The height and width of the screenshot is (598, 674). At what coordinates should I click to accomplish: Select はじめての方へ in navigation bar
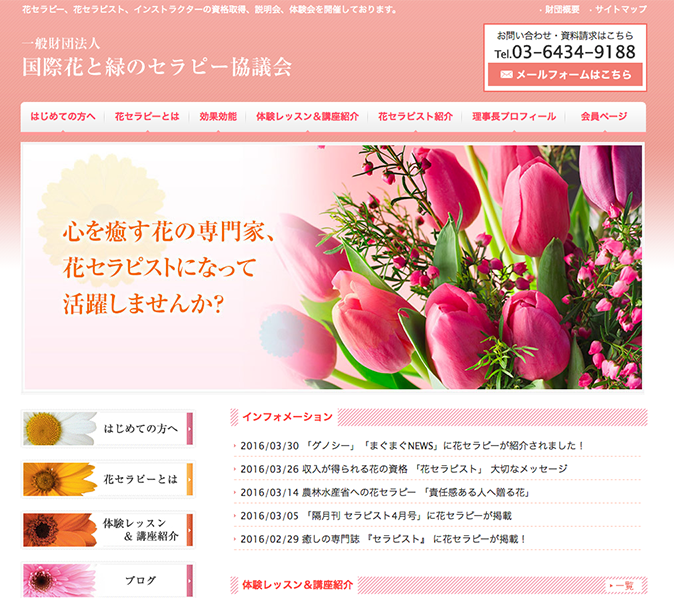pos(63,117)
